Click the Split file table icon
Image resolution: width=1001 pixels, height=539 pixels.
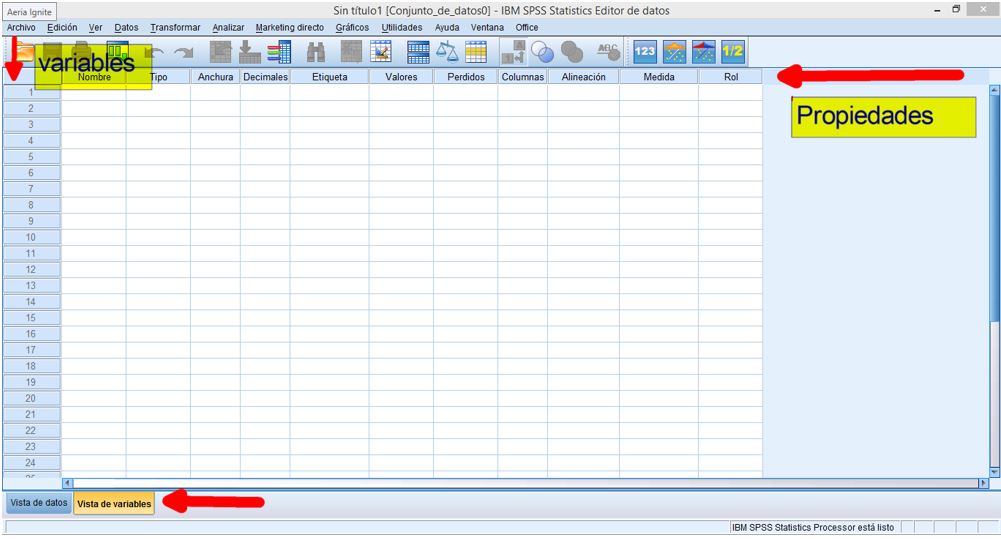click(x=418, y=52)
